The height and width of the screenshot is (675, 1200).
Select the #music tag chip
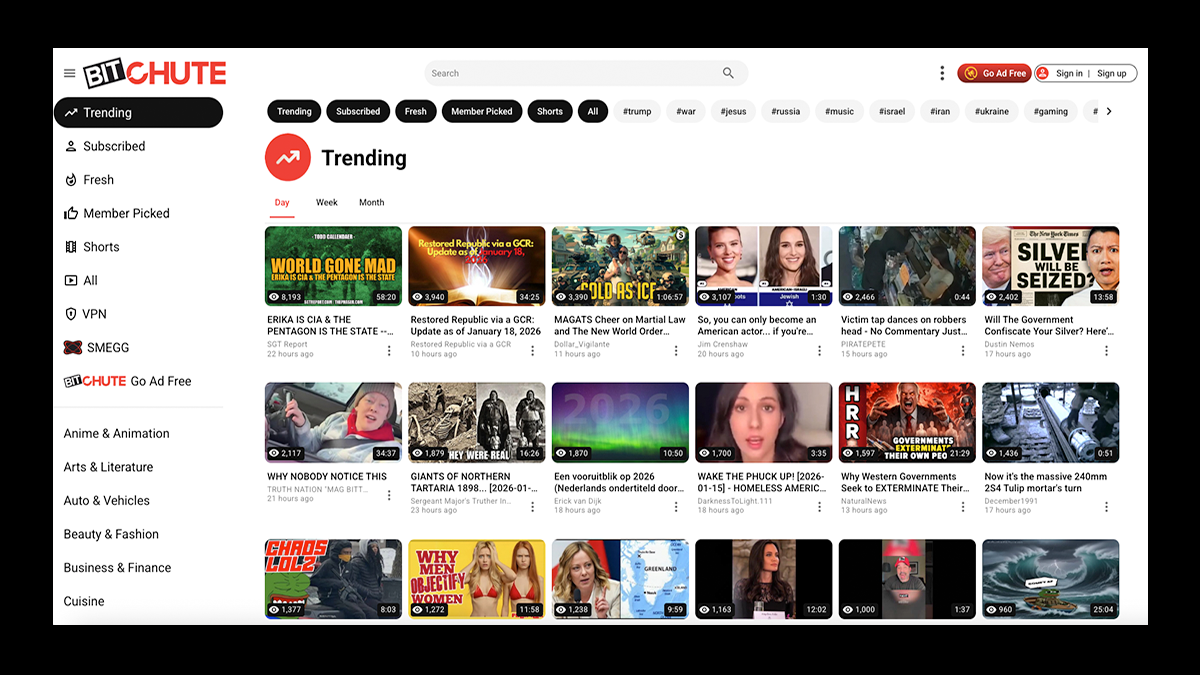[840, 112]
